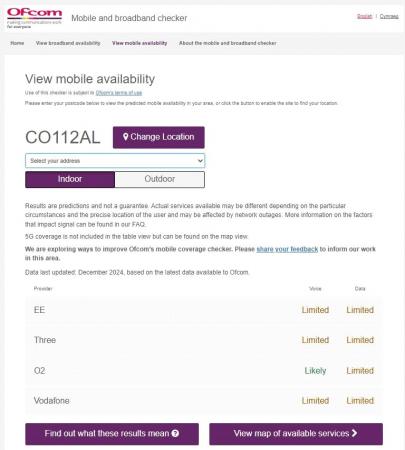Screen dimensions: 405x450
Task: Click View map of available services
Action: pos(296,434)
